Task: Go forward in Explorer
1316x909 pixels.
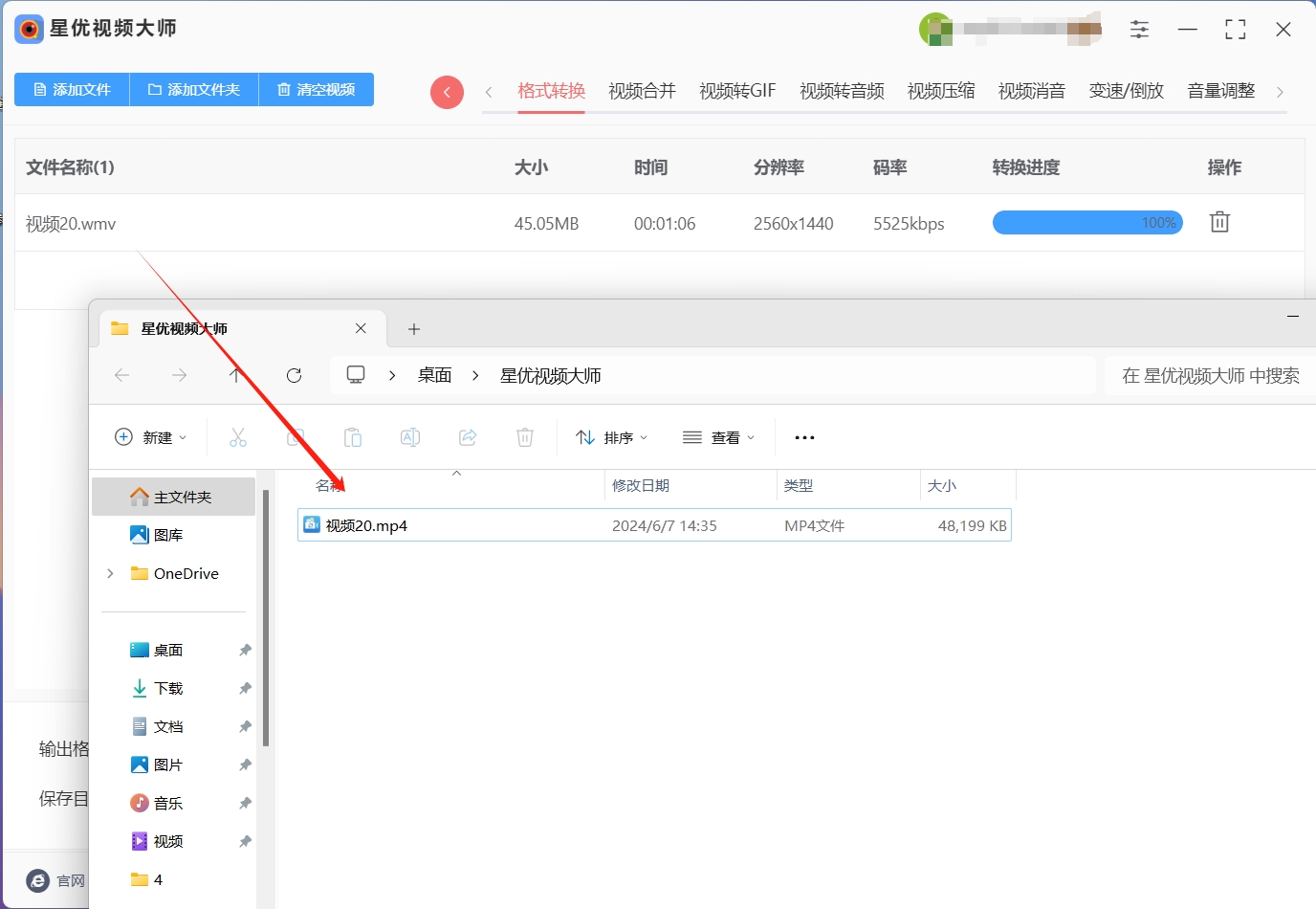Action: (x=179, y=375)
